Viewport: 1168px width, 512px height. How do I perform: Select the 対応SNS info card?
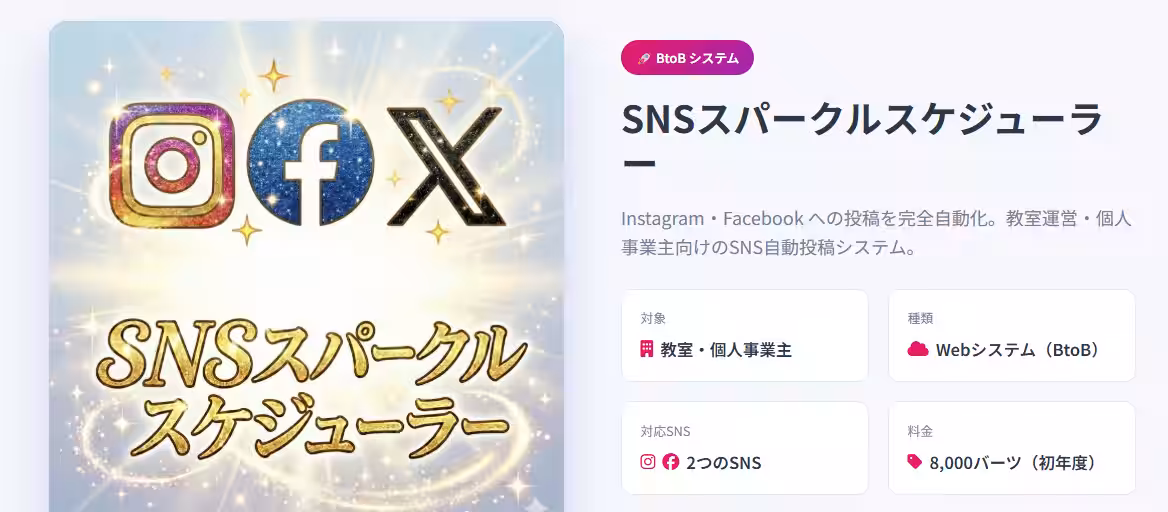pos(745,448)
